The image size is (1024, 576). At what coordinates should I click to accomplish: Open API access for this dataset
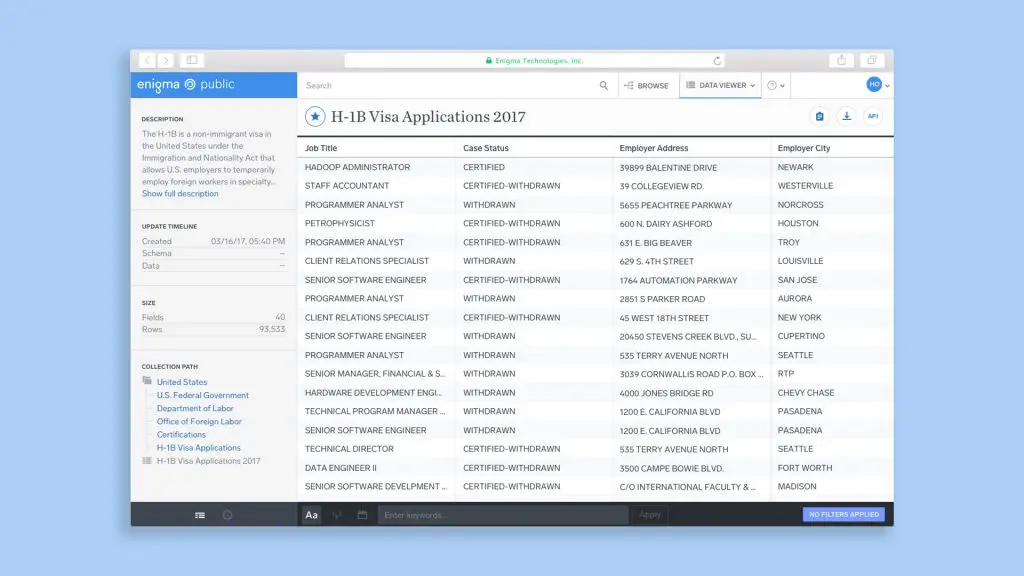(872, 116)
